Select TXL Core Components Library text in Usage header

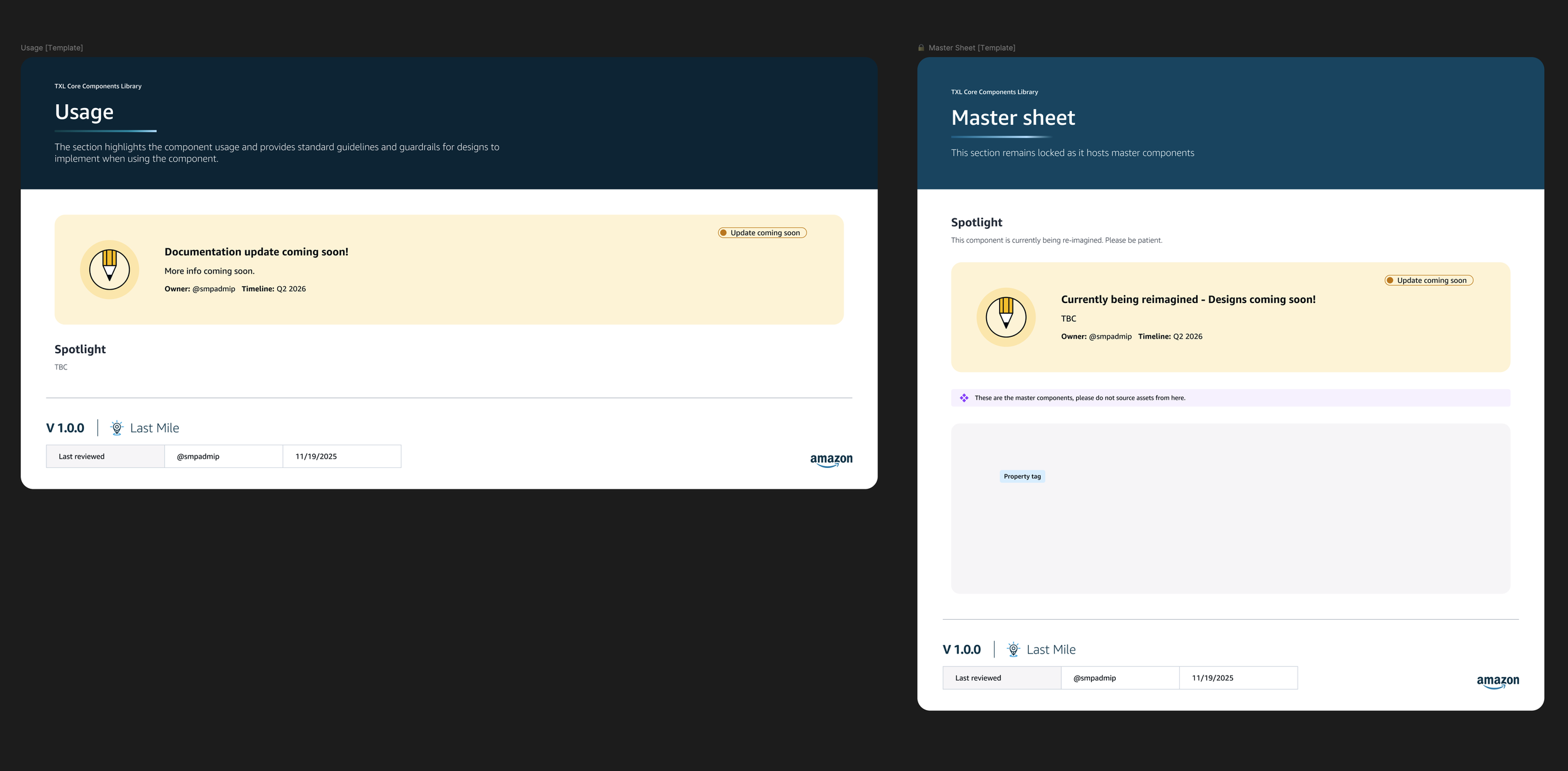[98, 86]
